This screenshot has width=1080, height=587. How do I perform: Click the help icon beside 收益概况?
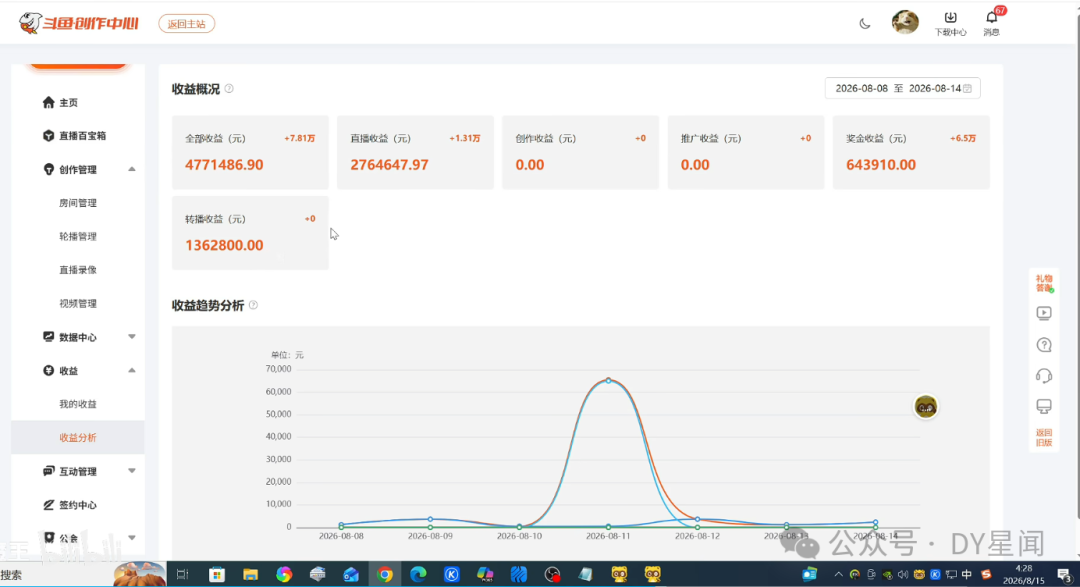pyautogui.click(x=229, y=89)
